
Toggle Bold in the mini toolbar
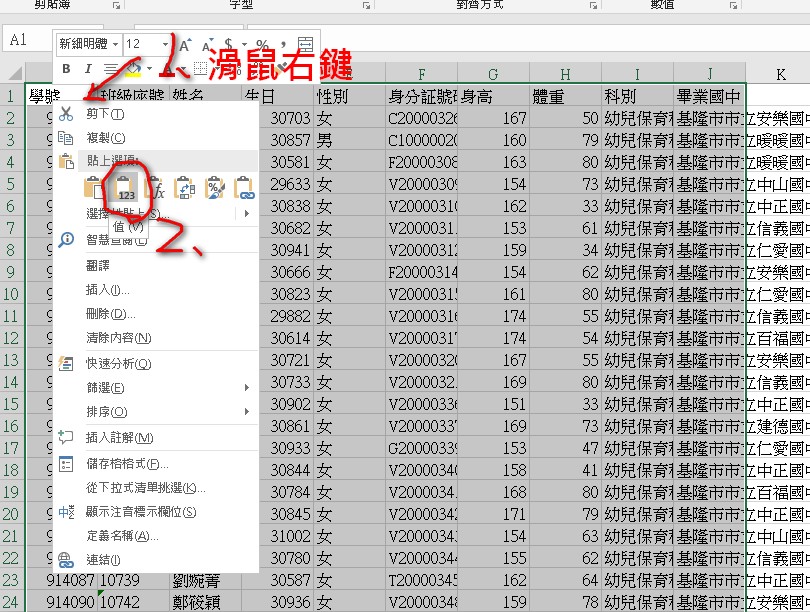(x=67, y=69)
